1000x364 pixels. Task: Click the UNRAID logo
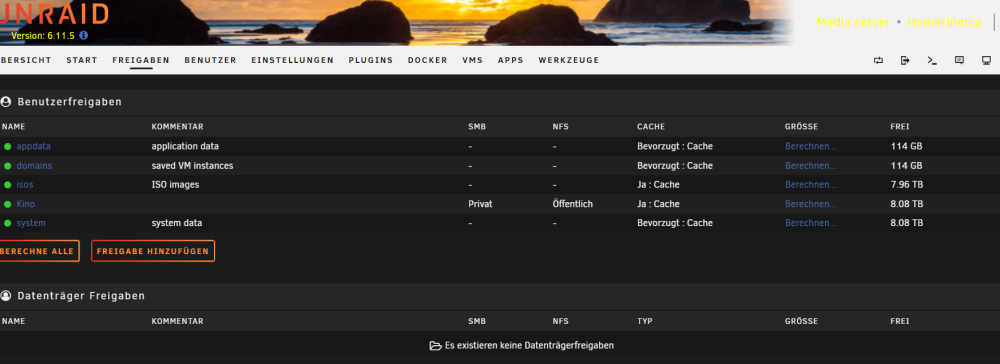54,14
